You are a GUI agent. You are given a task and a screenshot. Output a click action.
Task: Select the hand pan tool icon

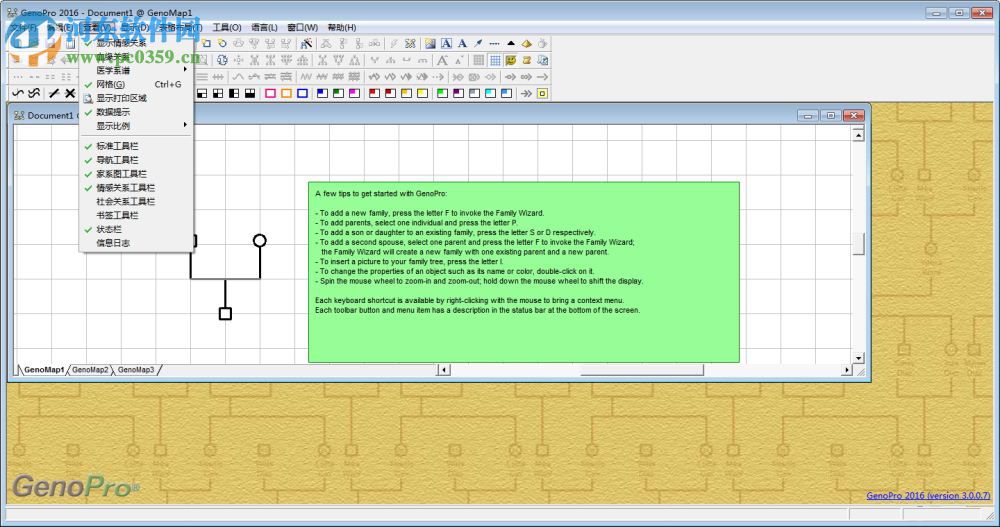[x=543, y=43]
